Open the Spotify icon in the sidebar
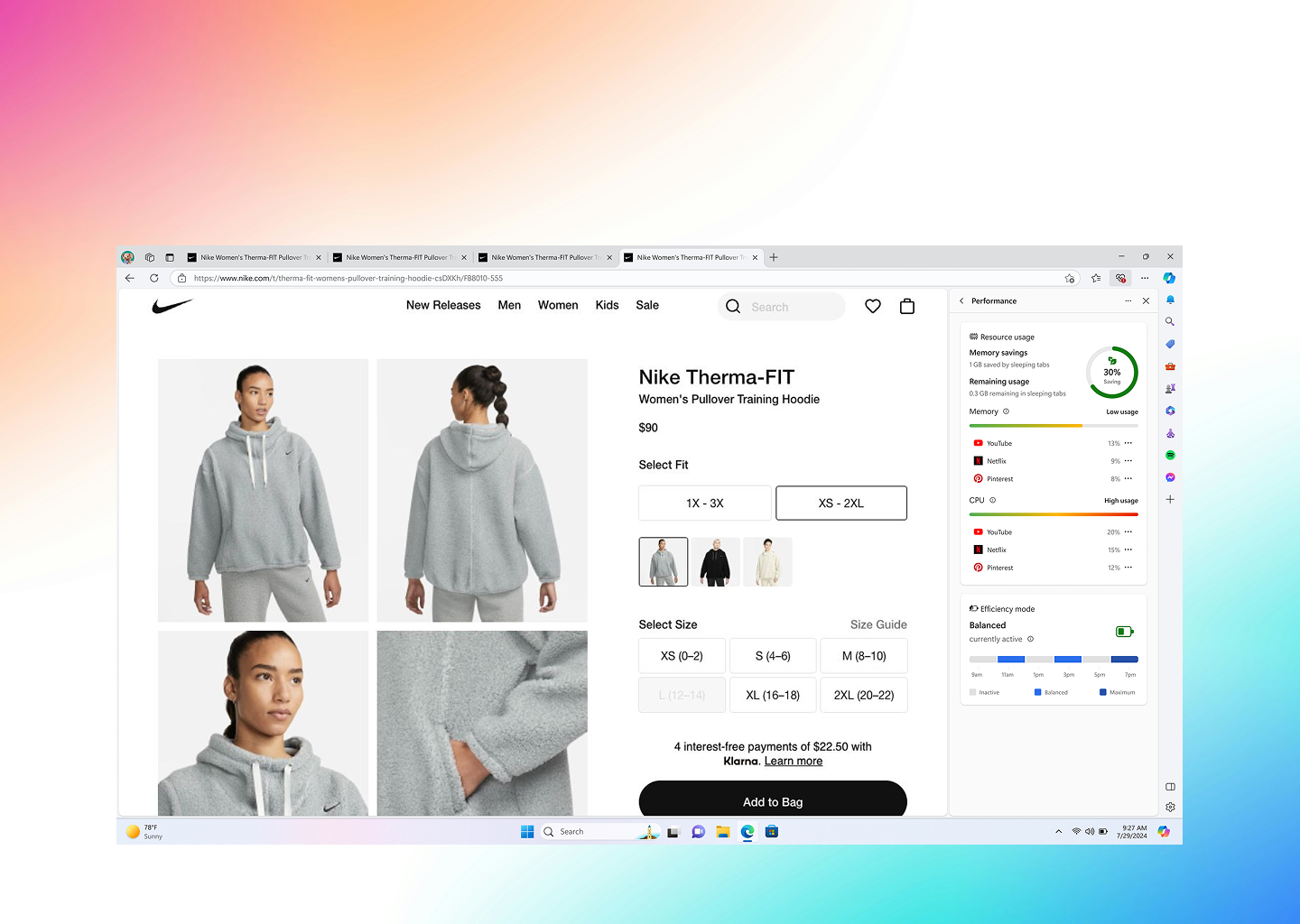 coord(1170,455)
